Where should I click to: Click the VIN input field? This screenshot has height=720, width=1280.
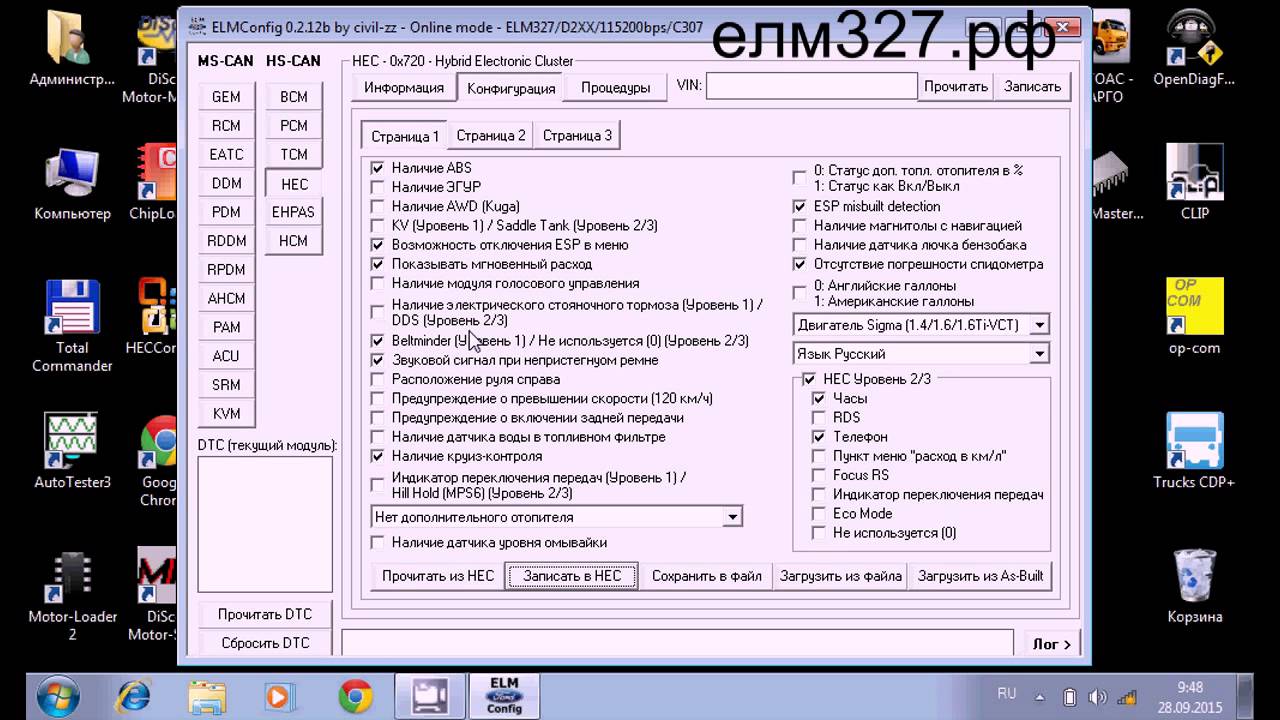[811, 87]
